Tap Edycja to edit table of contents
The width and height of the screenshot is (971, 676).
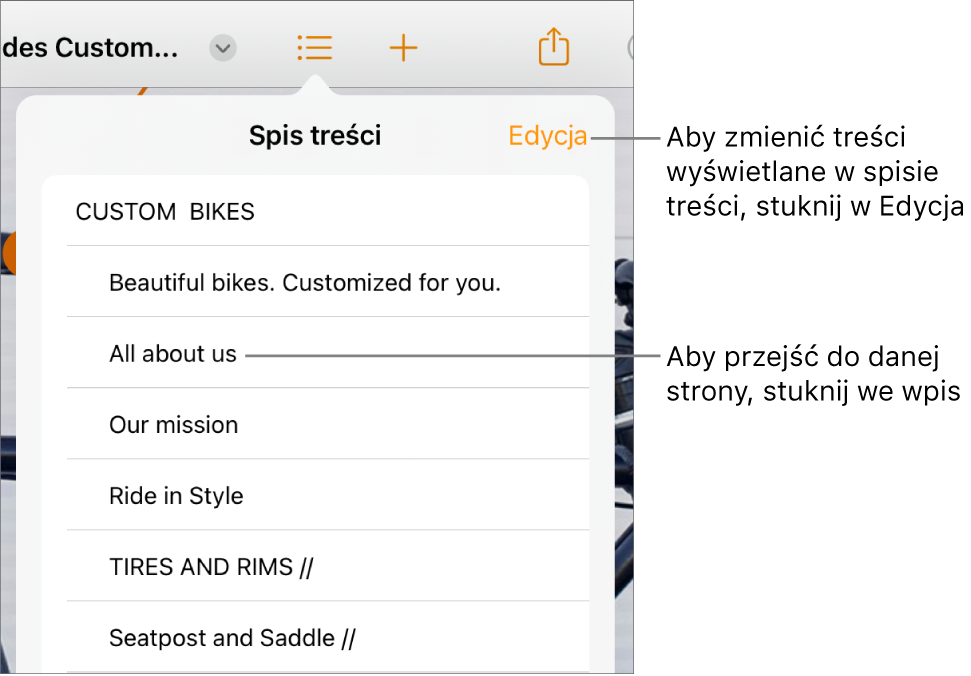click(x=547, y=136)
